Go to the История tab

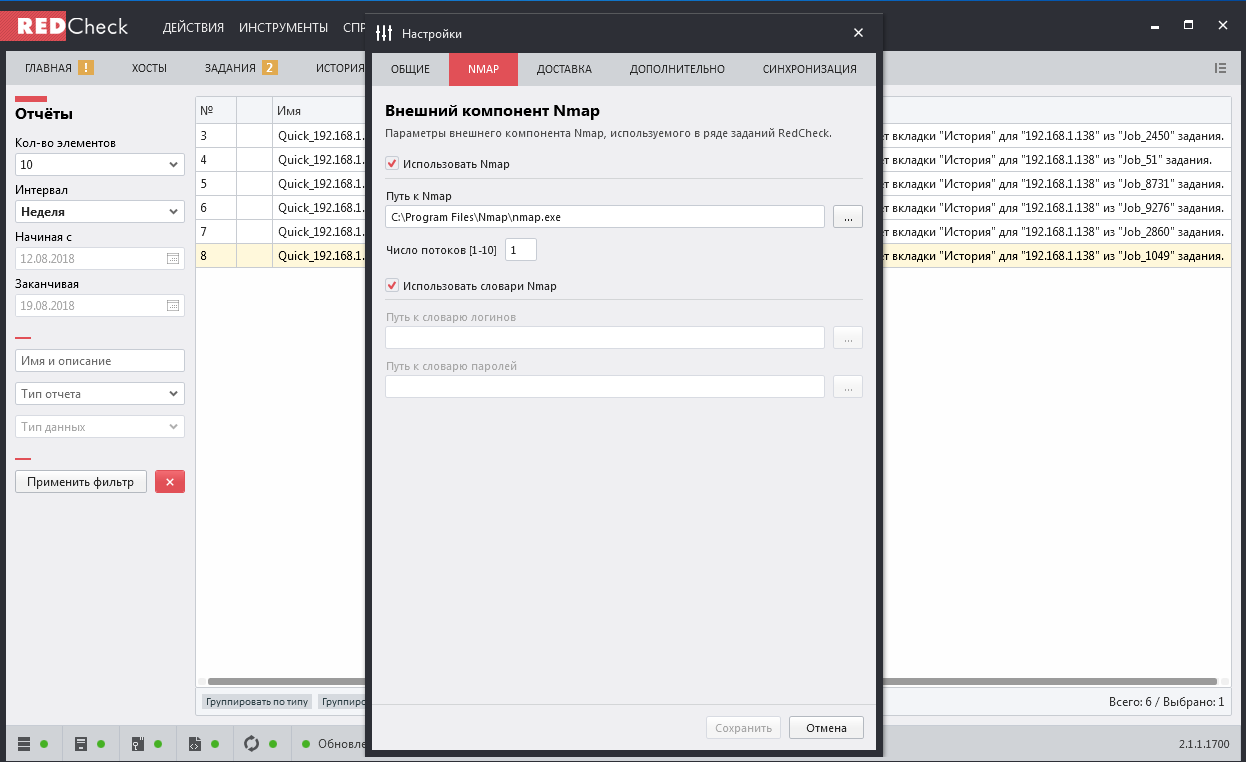coord(340,68)
